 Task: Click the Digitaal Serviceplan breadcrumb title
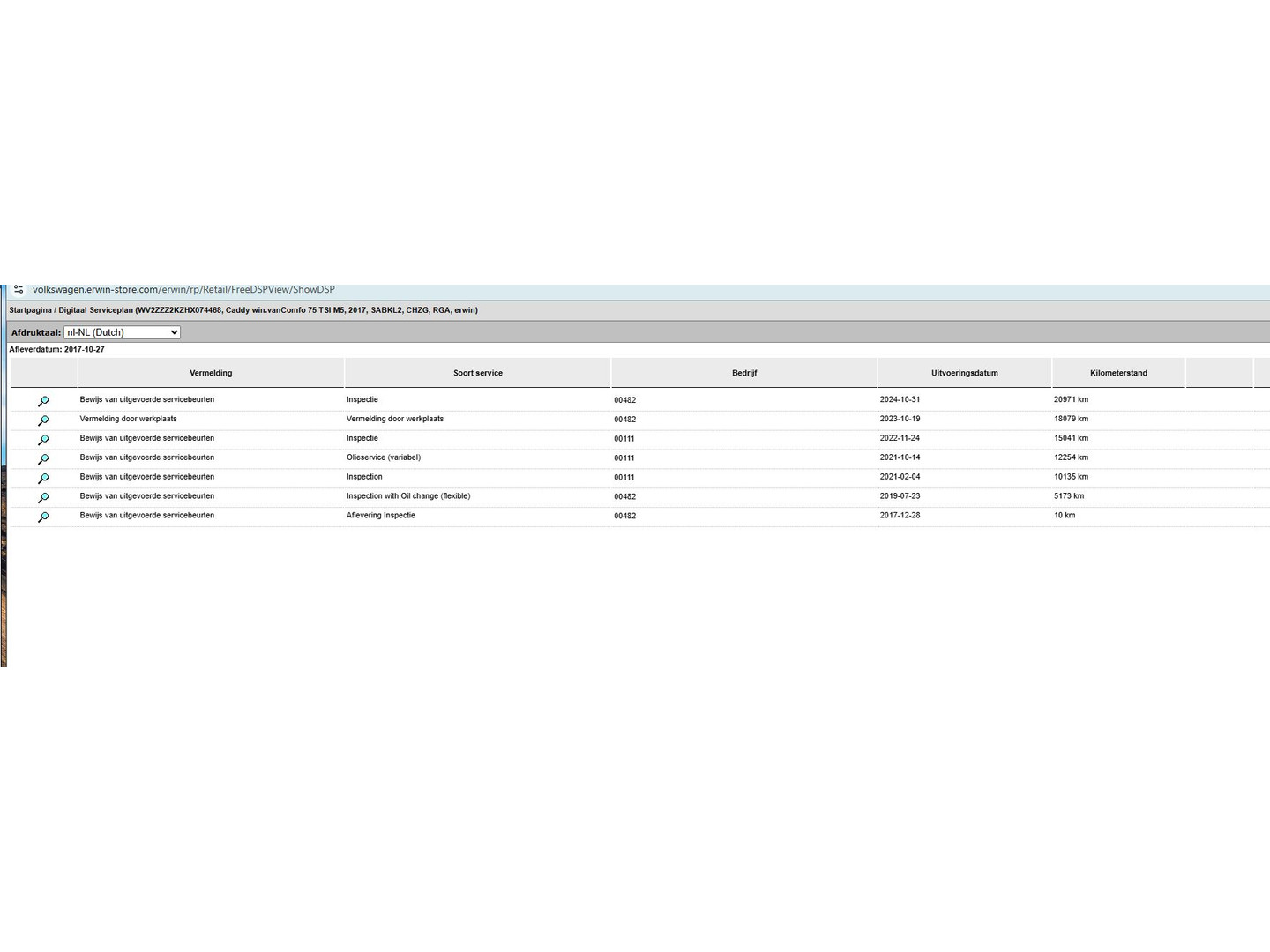tap(95, 310)
